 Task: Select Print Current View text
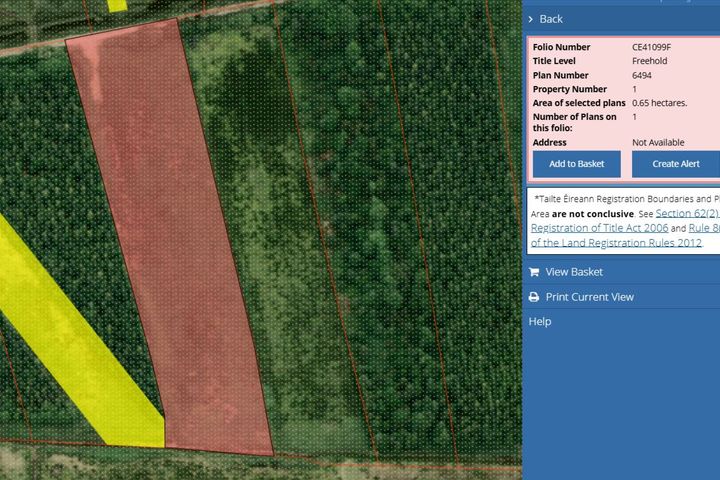[x=589, y=297]
